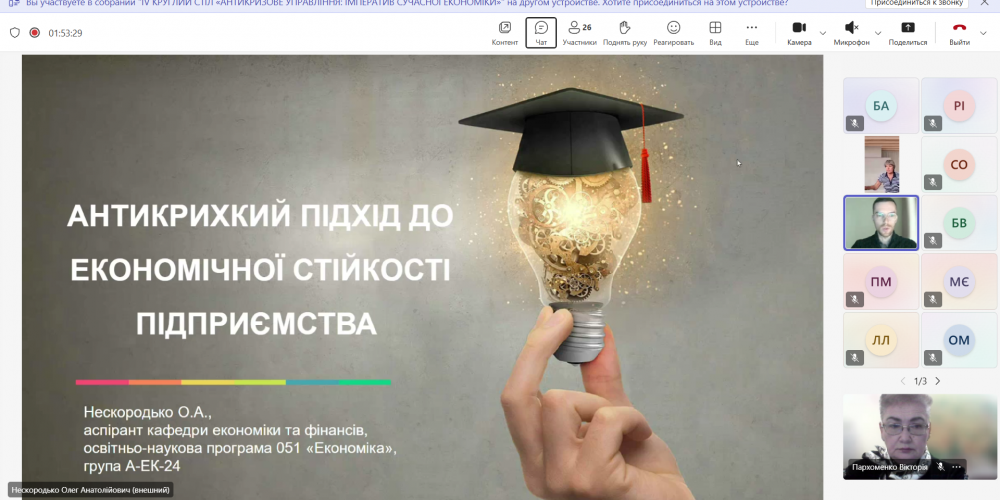This screenshot has width=1000, height=500.
Task: Click mic icon beside Пархоменко Вікторія name
Action: pos(940,467)
